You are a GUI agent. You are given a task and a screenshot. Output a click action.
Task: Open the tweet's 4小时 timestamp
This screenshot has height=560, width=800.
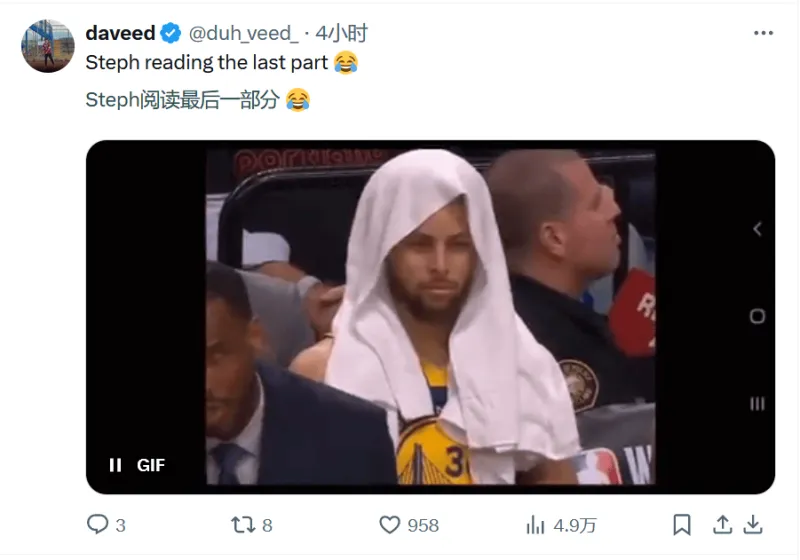click(341, 33)
